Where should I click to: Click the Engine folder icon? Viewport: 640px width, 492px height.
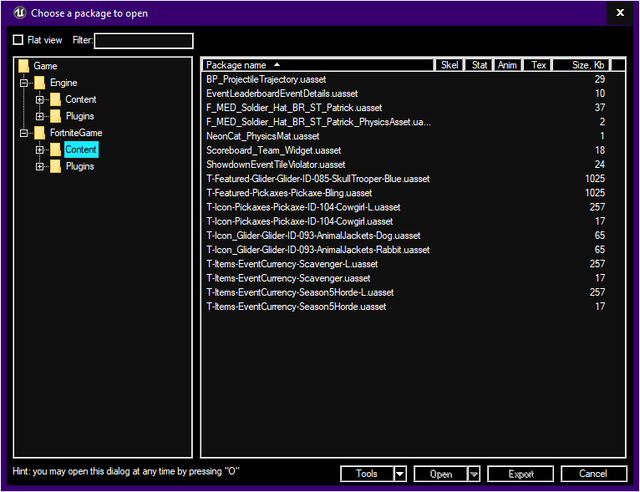click(x=40, y=82)
